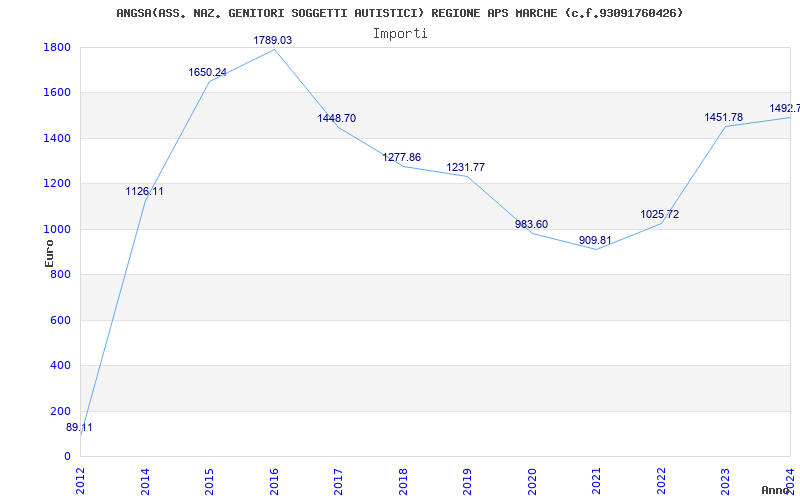Click the 1277.86 data label
The height and width of the screenshot is (500, 800).
click(x=402, y=157)
